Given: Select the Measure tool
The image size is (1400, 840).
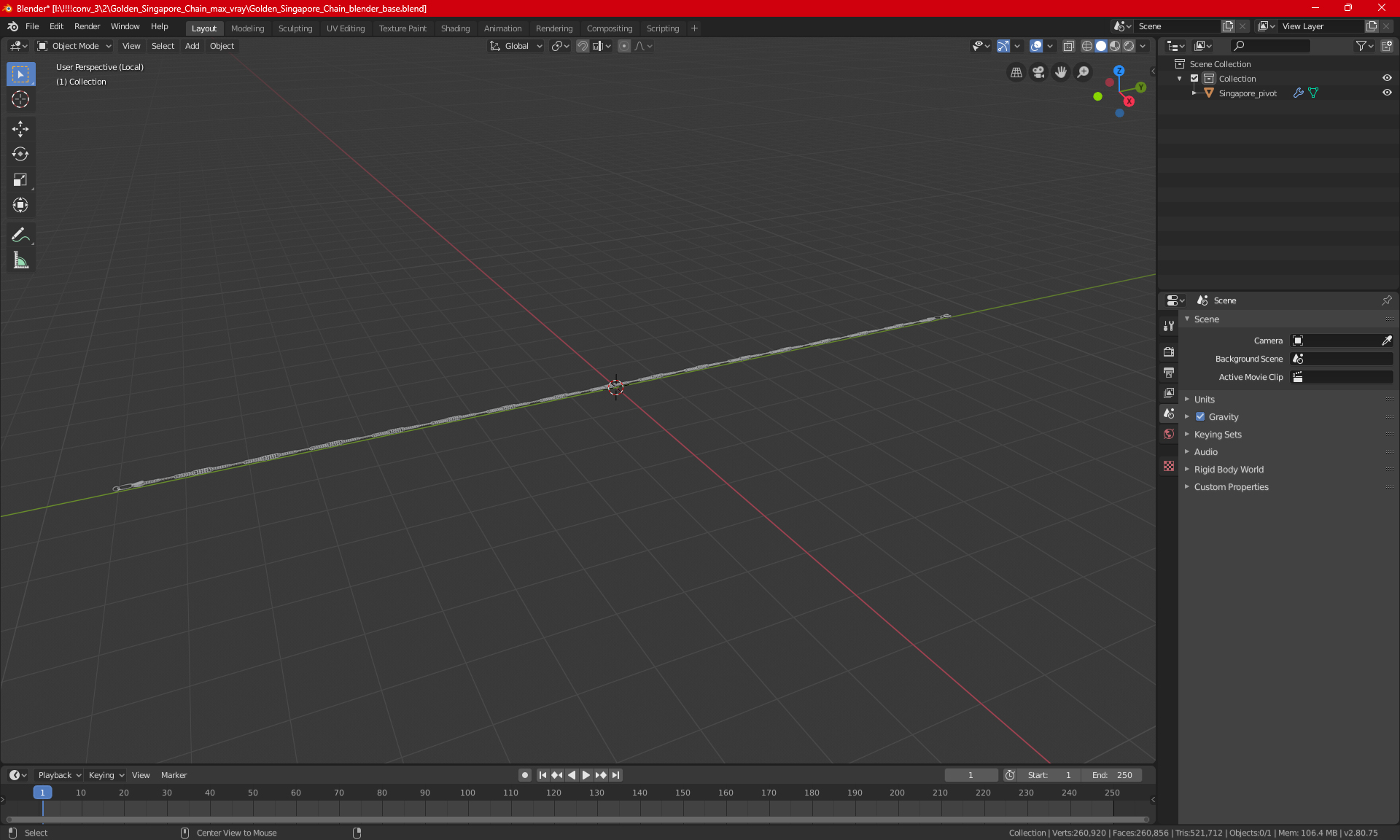Looking at the screenshot, I should (20, 260).
